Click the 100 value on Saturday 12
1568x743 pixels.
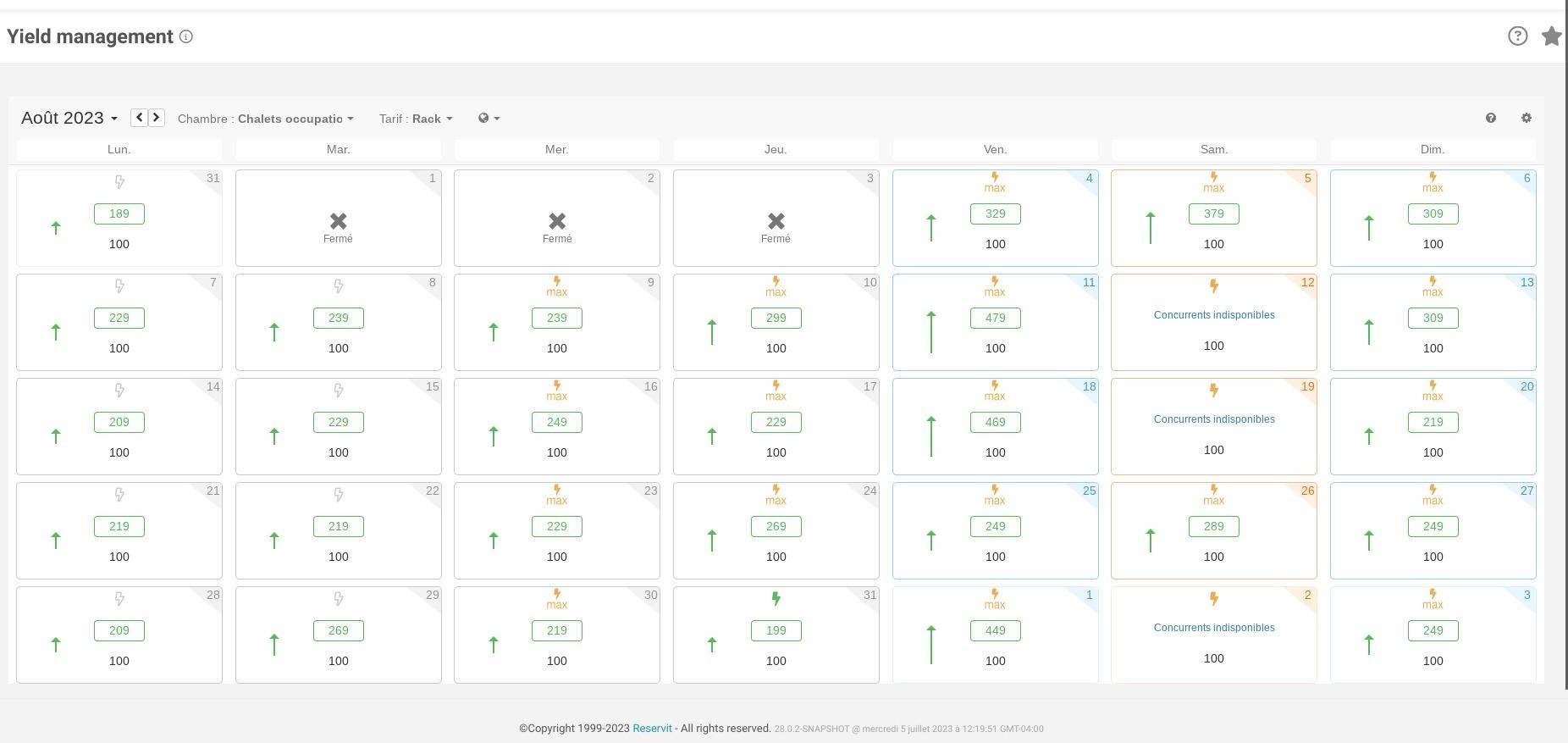tap(1214, 346)
